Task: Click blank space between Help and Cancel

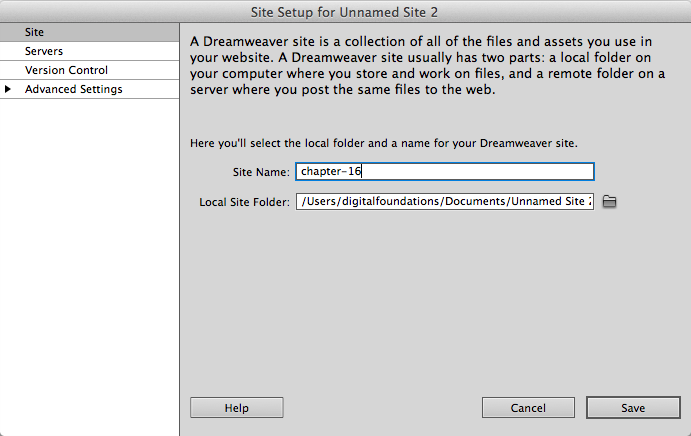Action: pyautogui.click(x=382, y=408)
